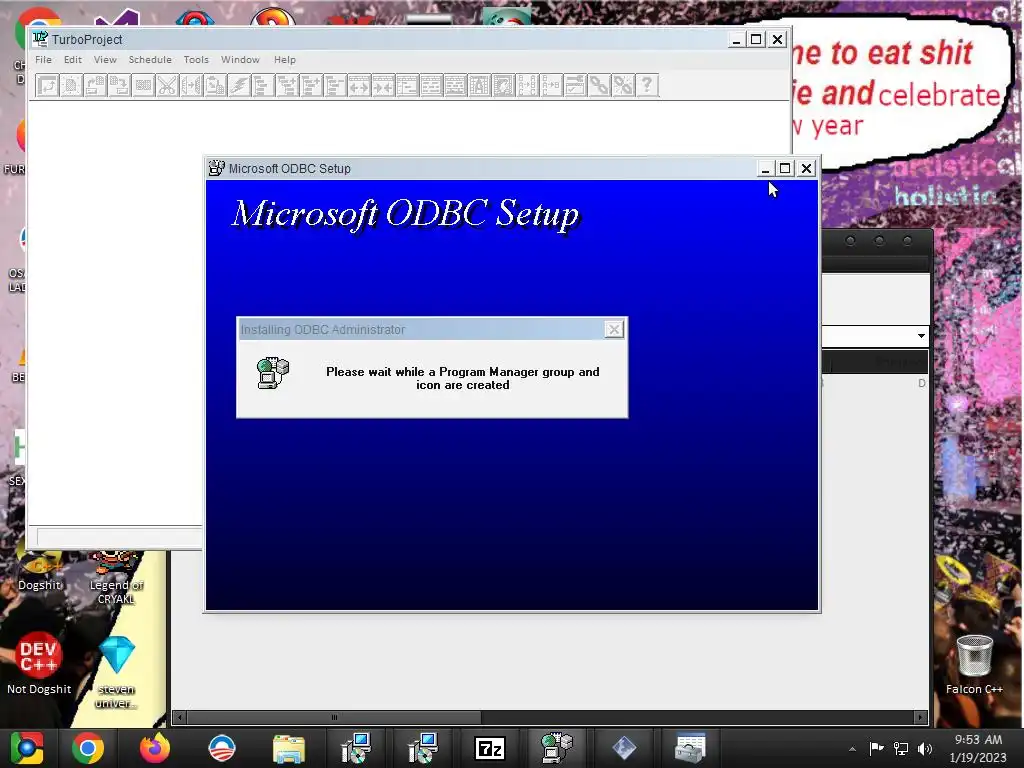Image resolution: width=1024 pixels, height=768 pixels.
Task: Open the File menu in TurboProject
Action: click(43, 59)
